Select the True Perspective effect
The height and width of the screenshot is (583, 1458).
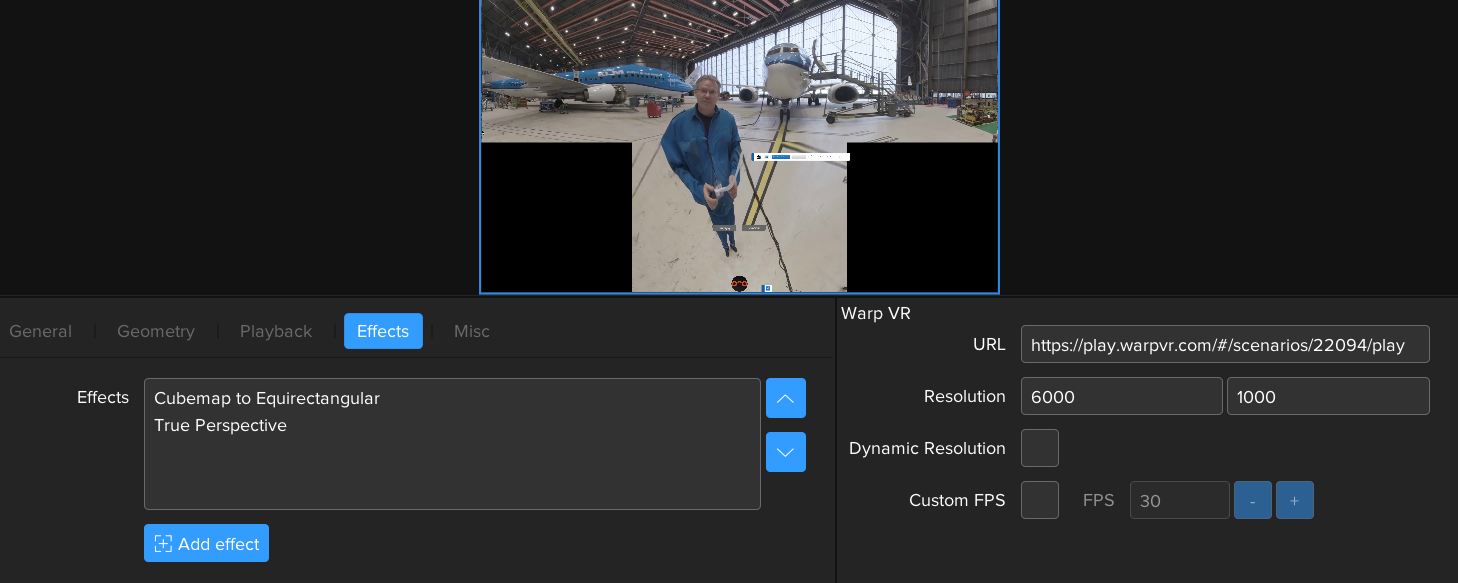221,425
